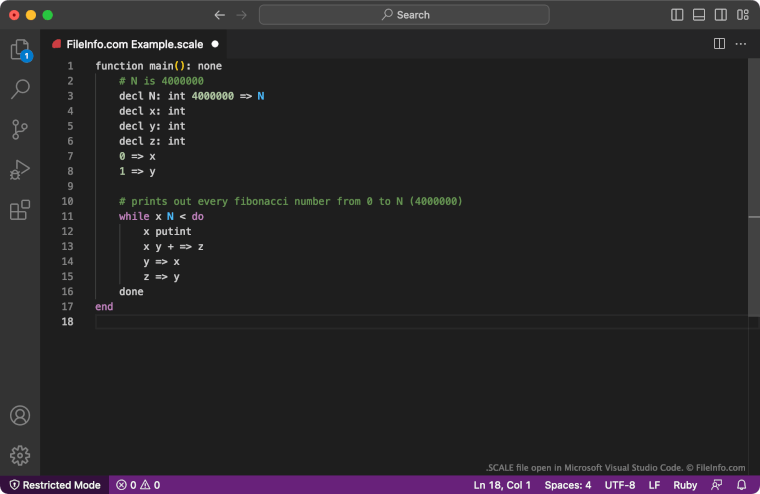760x494 pixels.
Task: Open the Manage gear settings icon
Action: (x=19, y=456)
